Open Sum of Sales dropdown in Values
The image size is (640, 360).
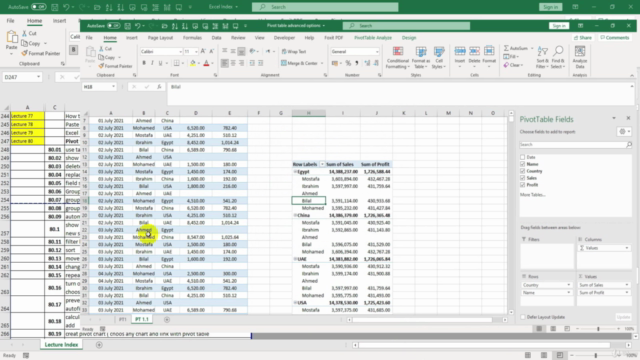(627, 285)
